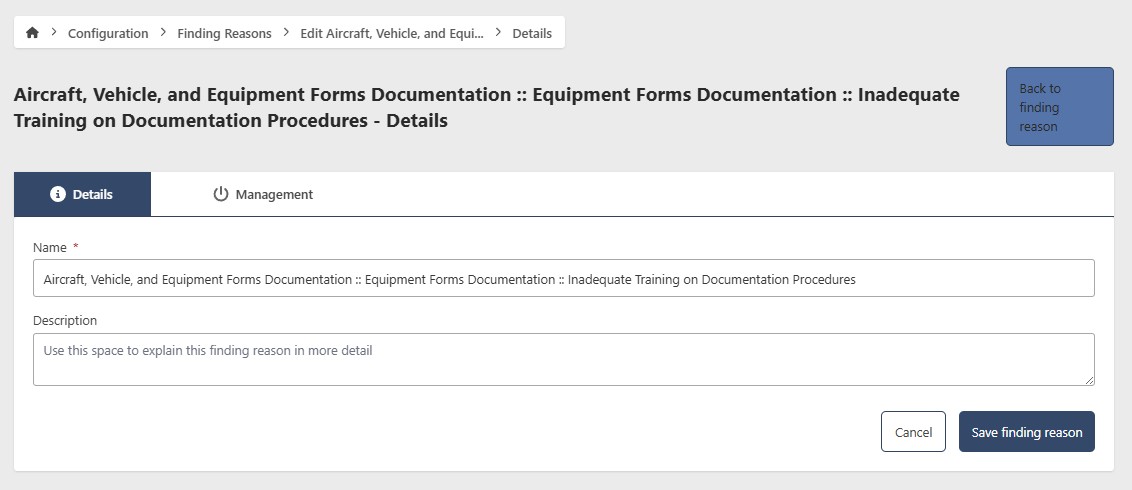1132x490 pixels.
Task: Click chevron between home and Configuration
Action: click(53, 32)
